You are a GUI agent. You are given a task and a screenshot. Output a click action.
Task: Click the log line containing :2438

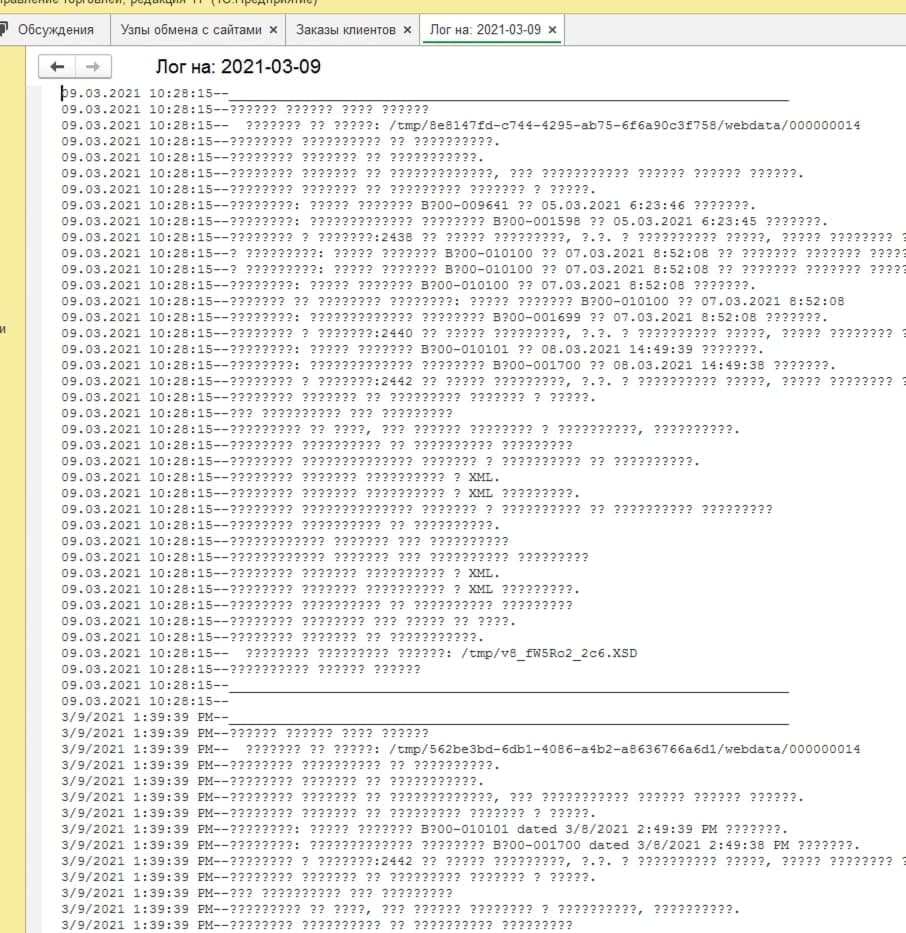point(483,237)
